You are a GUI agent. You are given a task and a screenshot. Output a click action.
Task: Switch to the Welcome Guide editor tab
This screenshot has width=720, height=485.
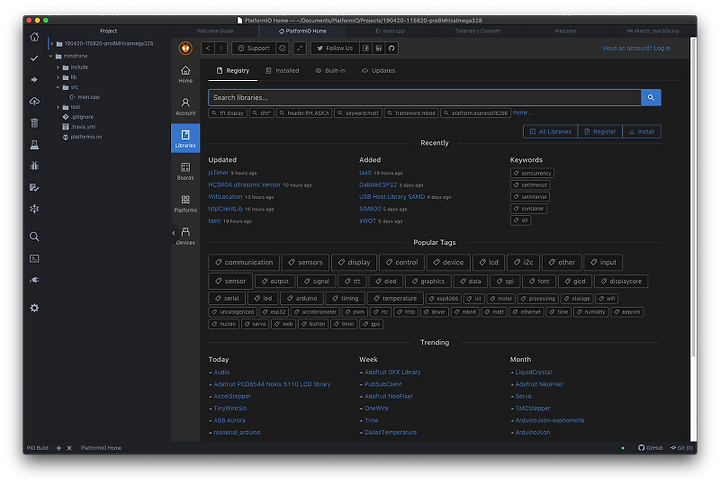pos(215,31)
